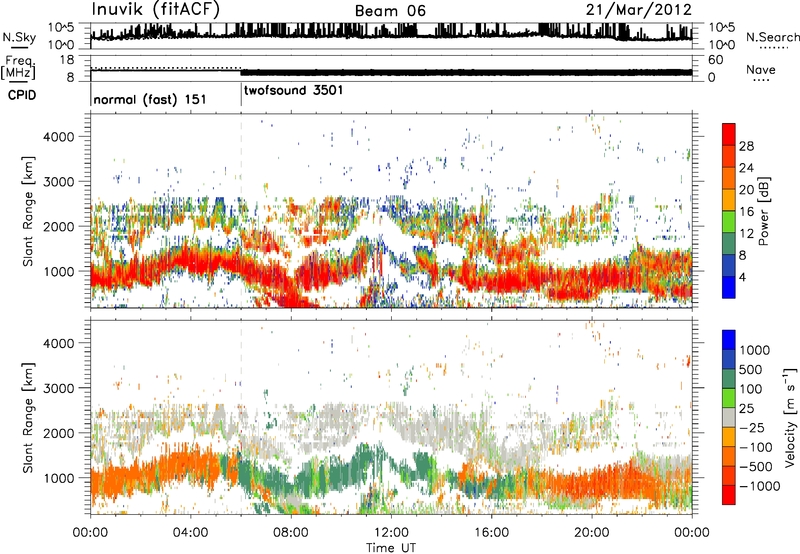800x554 pixels.
Task: Click the 'N.Sky' label
Action: [19, 37]
